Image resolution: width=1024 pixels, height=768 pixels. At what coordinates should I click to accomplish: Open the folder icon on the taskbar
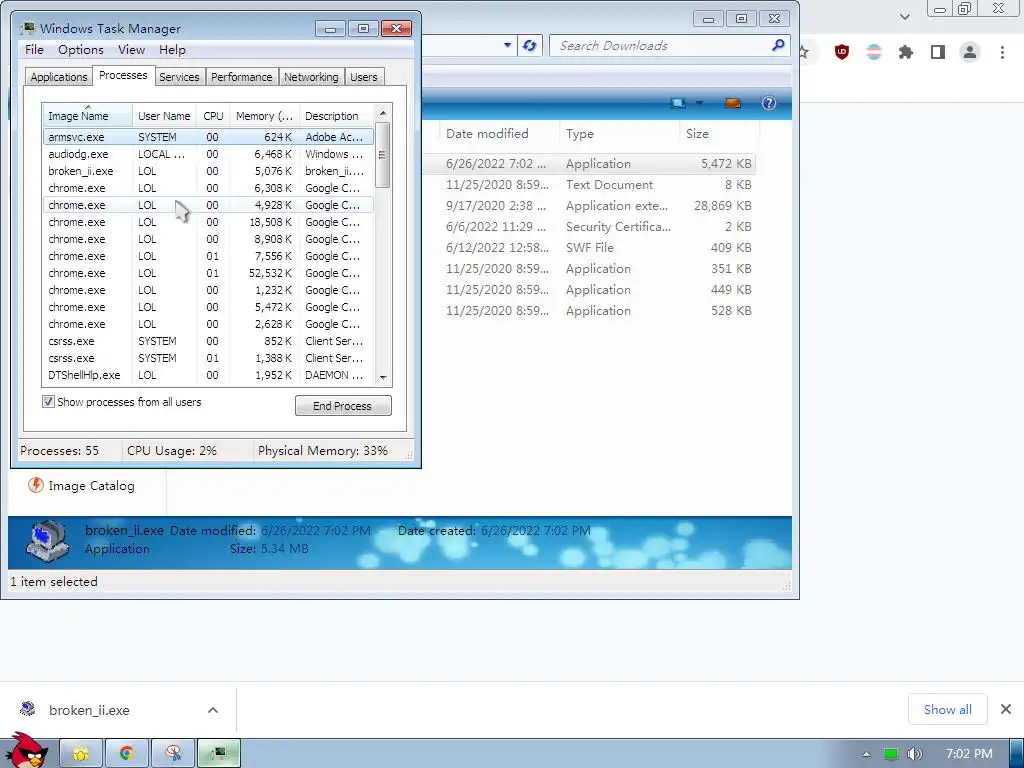[x=80, y=754]
